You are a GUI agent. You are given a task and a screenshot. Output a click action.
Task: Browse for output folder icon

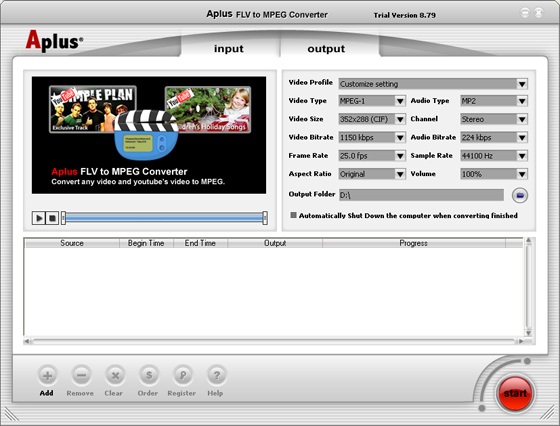click(520, 195)
